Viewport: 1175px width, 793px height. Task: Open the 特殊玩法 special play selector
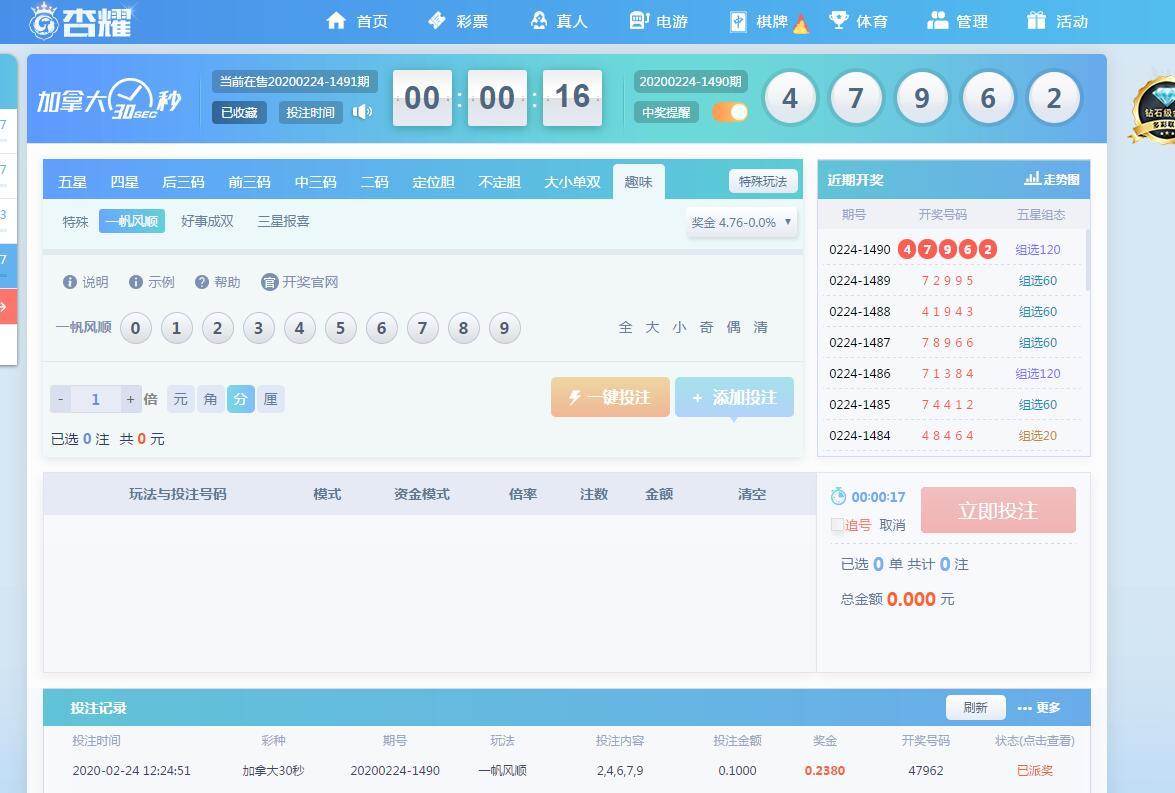763,181
